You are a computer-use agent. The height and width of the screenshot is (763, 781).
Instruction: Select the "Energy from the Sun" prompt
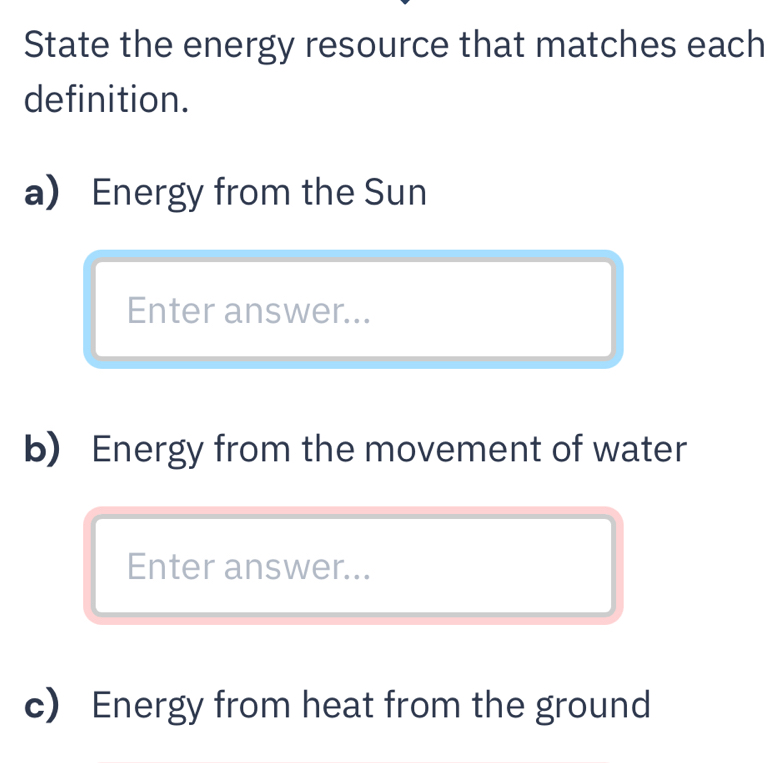click(x=259, y=193)
